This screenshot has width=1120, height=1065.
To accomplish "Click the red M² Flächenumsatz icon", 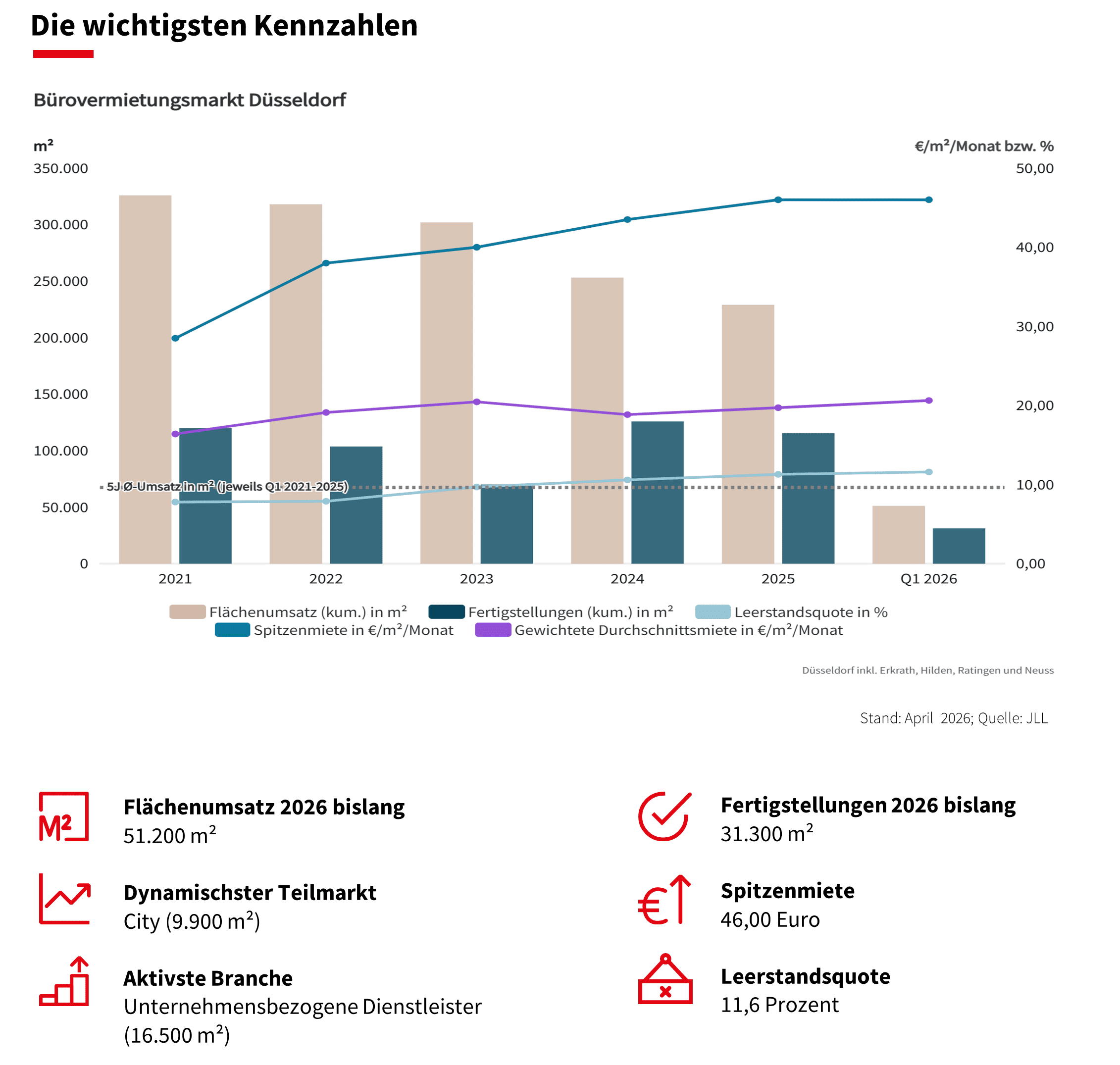I will [63, 816].
